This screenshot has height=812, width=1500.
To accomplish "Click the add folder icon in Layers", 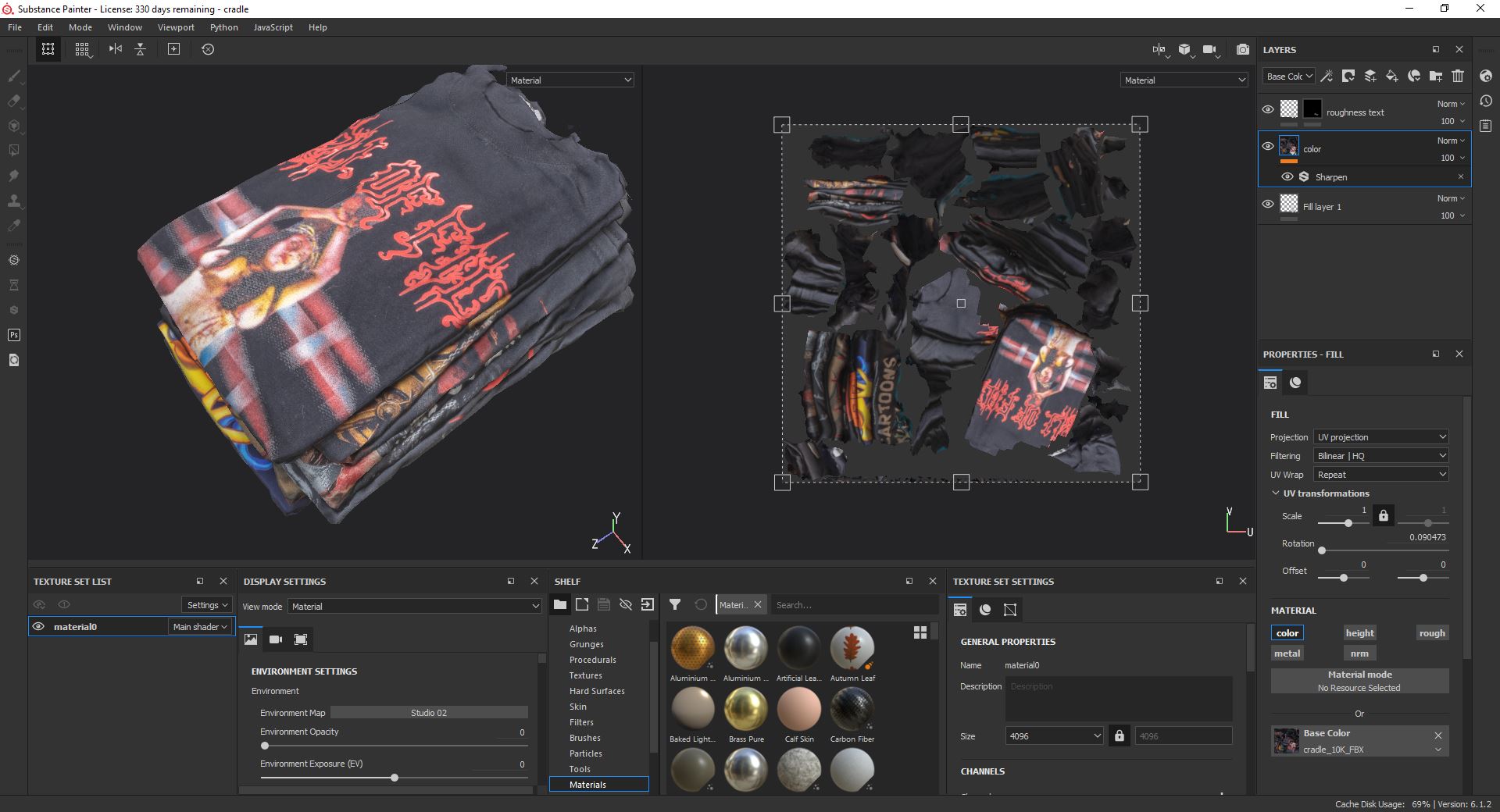I will click(x=1436, y=76).
